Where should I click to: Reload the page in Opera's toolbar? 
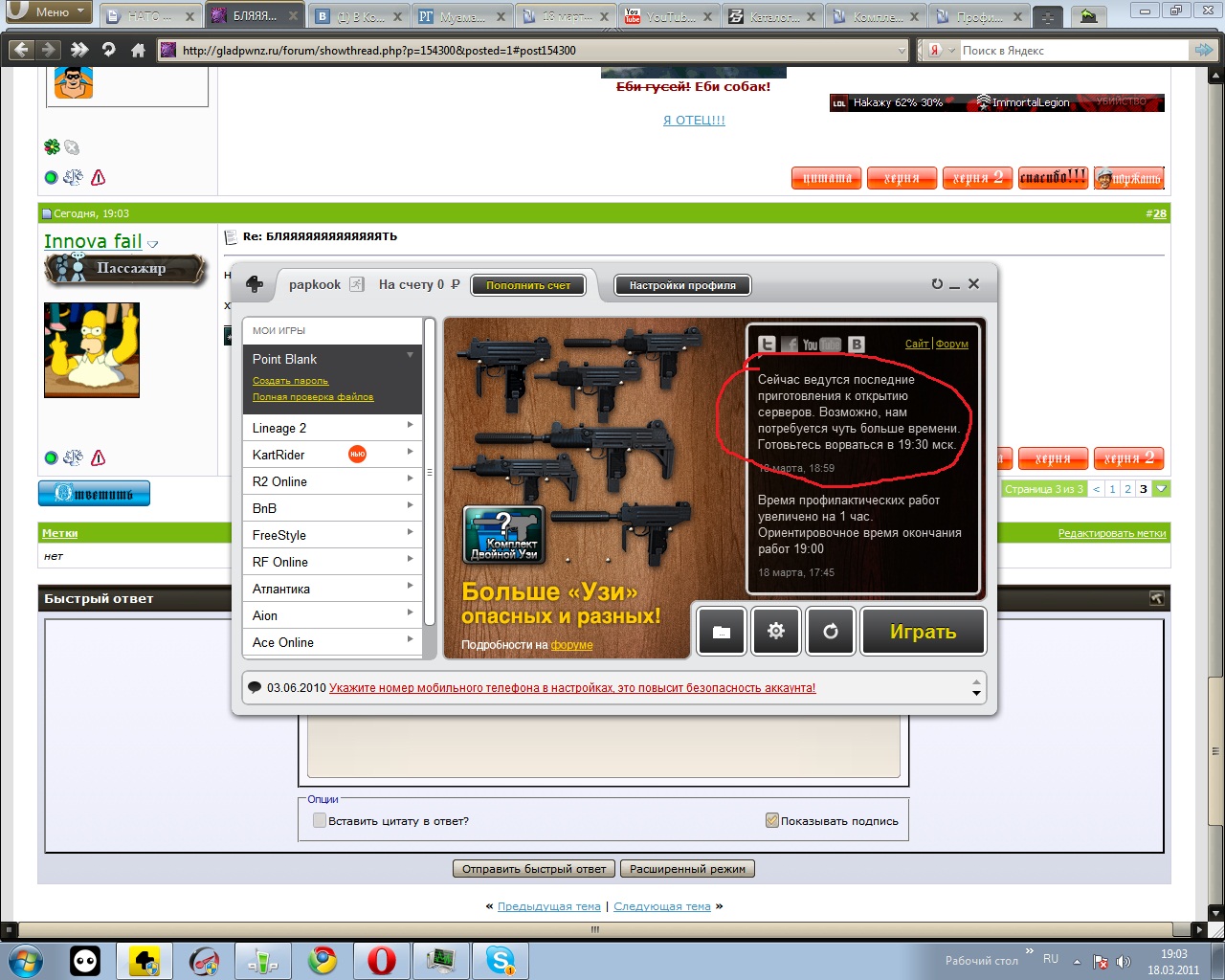click(x=108, y=50)
